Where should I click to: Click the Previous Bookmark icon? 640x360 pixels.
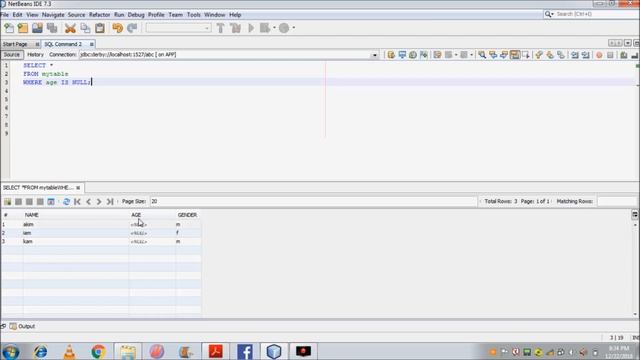(x=539, y=55)
